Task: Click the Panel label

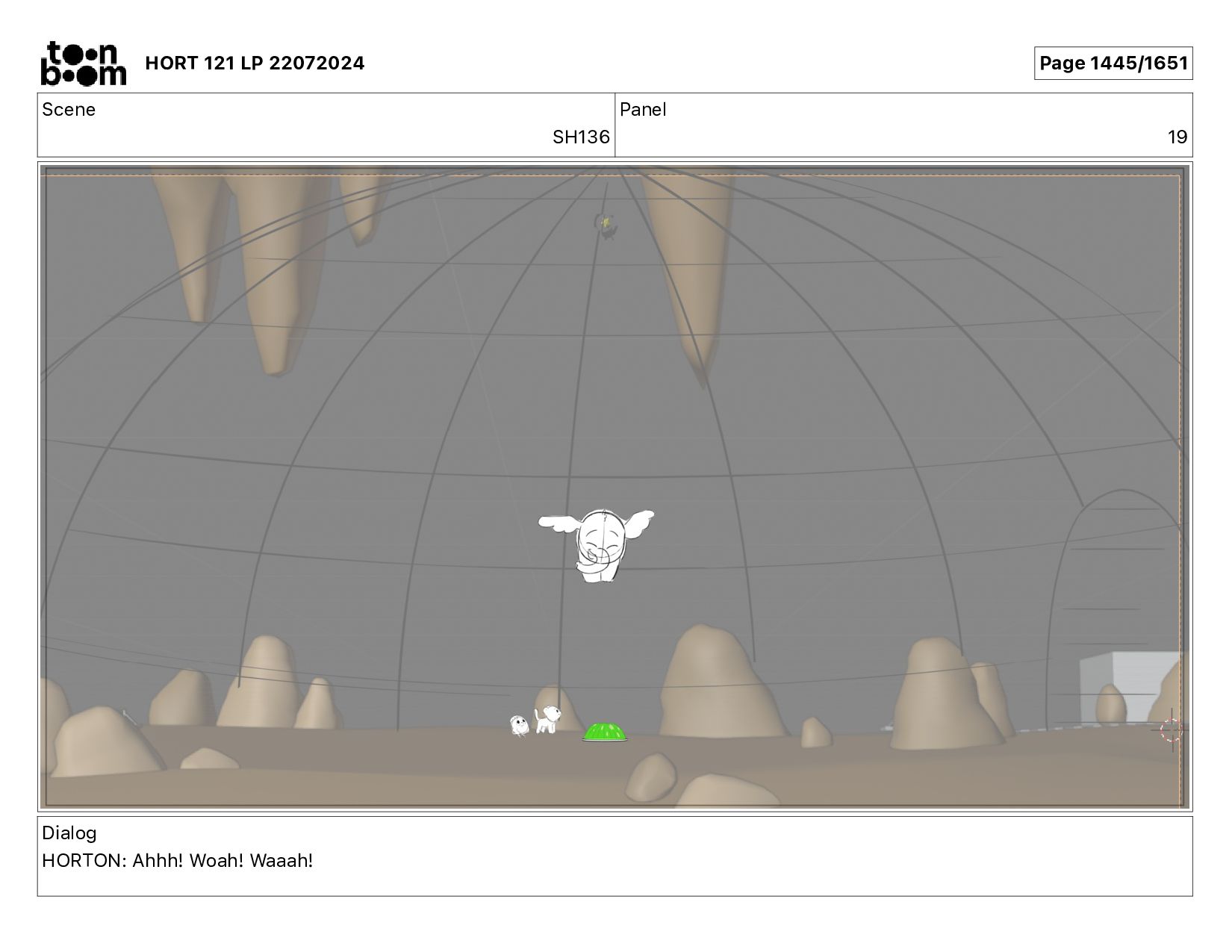Action: tap(643, 110)
